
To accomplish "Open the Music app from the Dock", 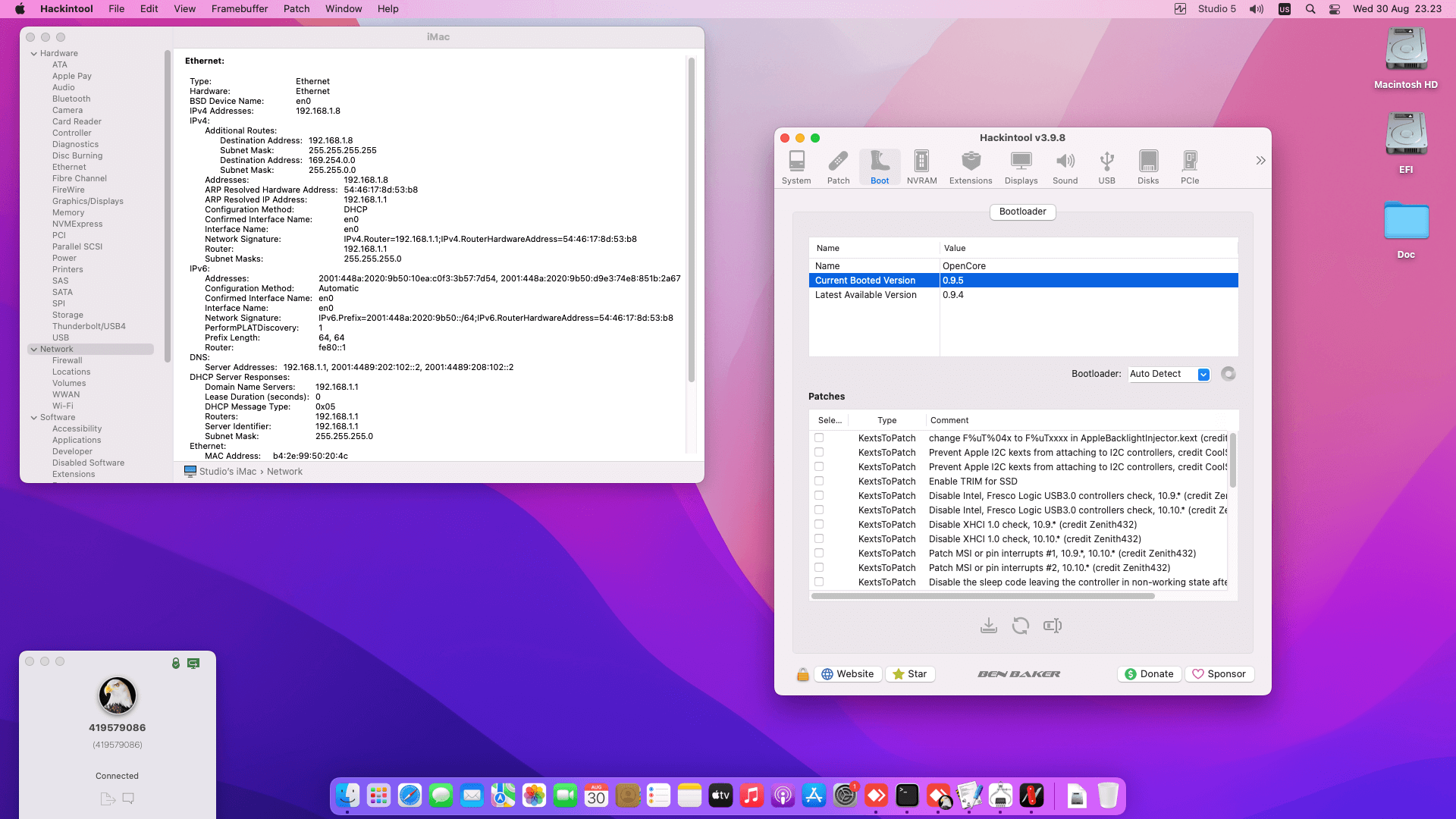I will tap(752, 795).
